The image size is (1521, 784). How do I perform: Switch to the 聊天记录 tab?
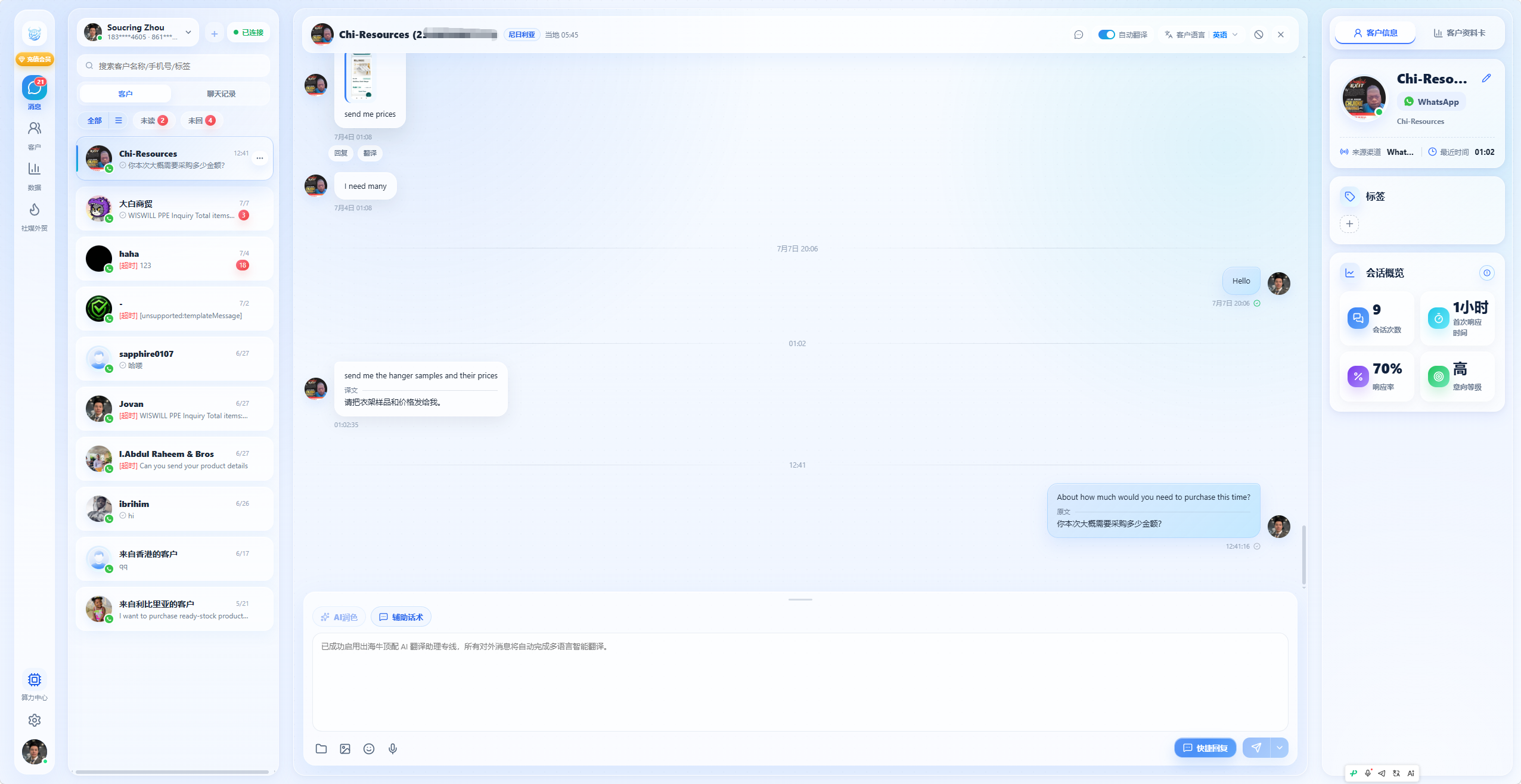[x=221, y=94]
